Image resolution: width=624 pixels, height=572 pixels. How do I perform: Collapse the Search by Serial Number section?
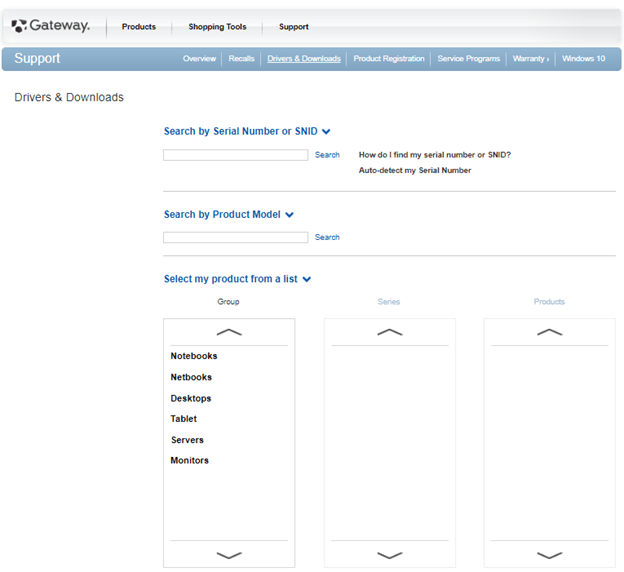click(247, 131)
